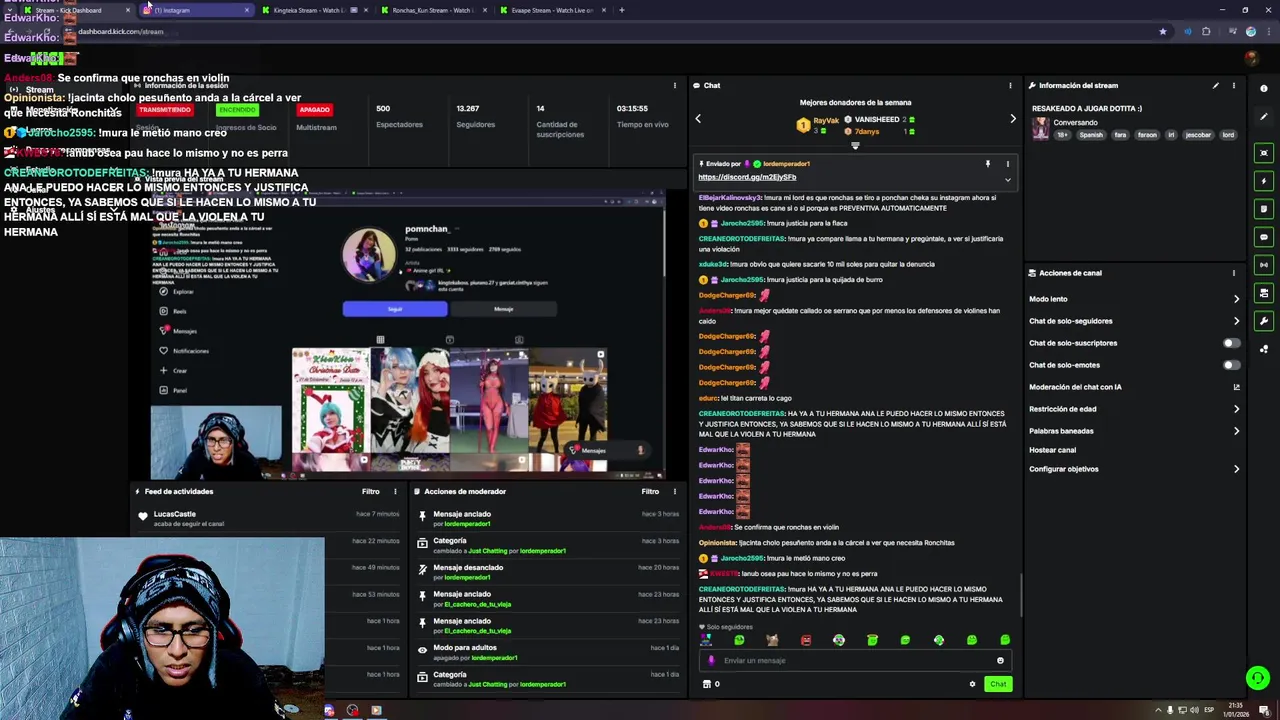The image size is (1280, 720).
Task: Click the speech bubble chat icon in right sidebar
Action: (x=1264, y=237)
